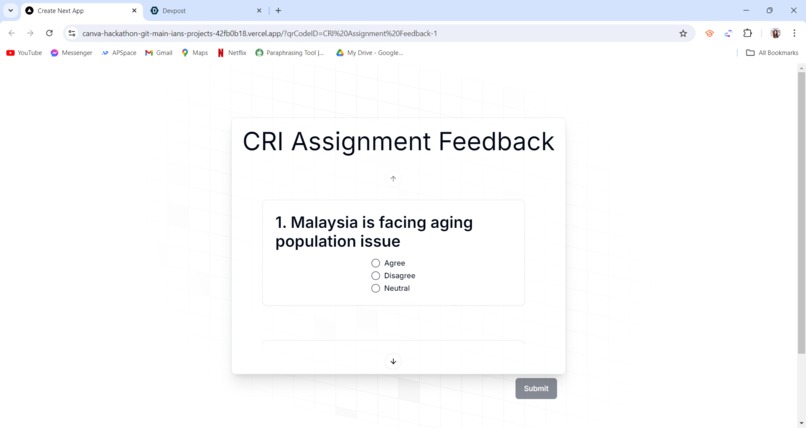Bookmark this page with the star

click(x=683, y=33)
